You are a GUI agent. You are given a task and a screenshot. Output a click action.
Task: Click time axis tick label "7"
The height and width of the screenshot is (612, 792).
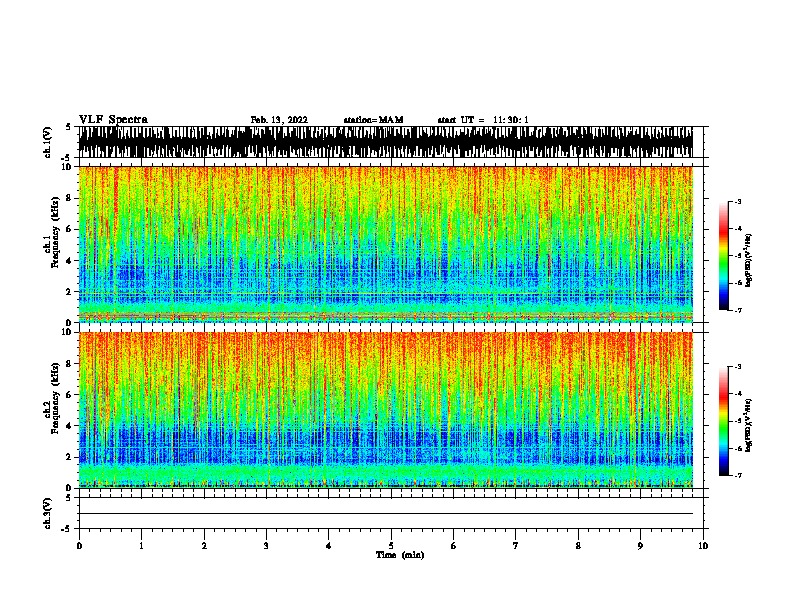click(x=516, y=546)
